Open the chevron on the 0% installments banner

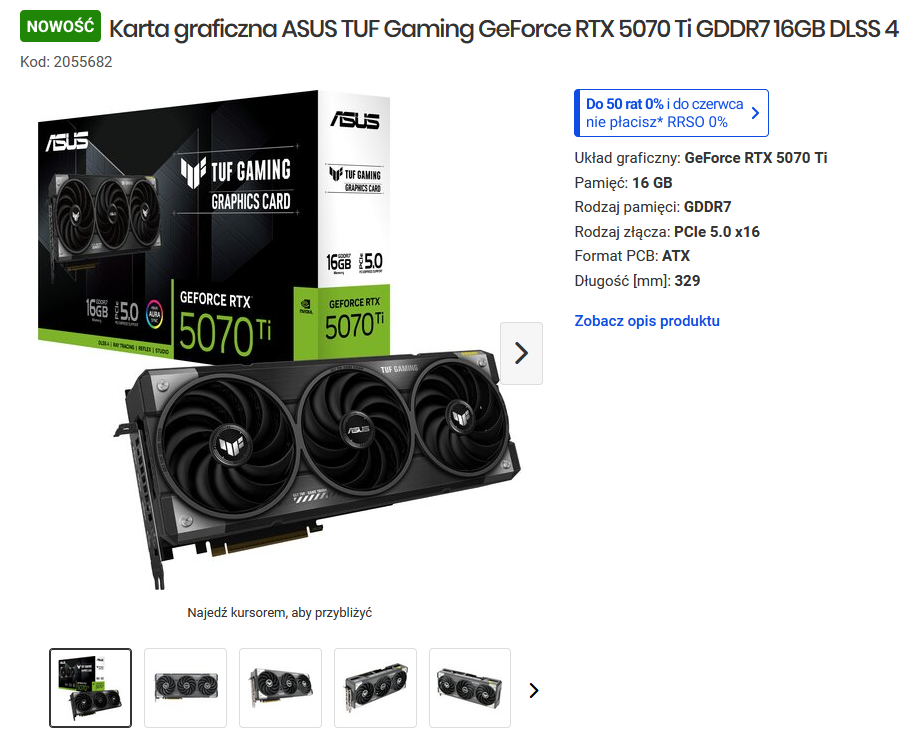(x=755, y=113)
